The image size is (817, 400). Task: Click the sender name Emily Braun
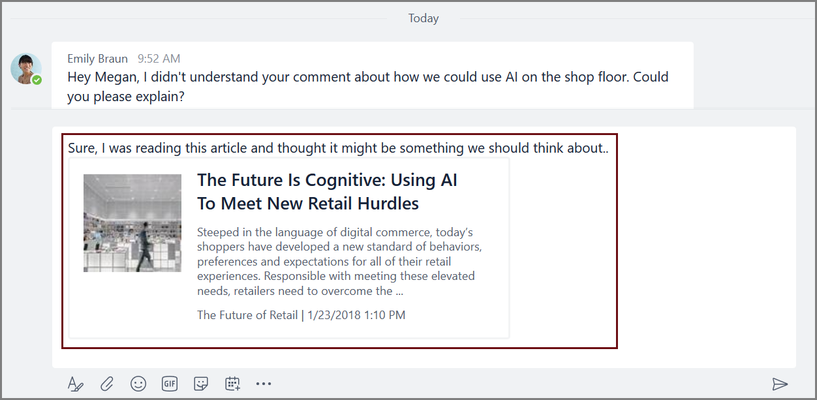[97, 58]
